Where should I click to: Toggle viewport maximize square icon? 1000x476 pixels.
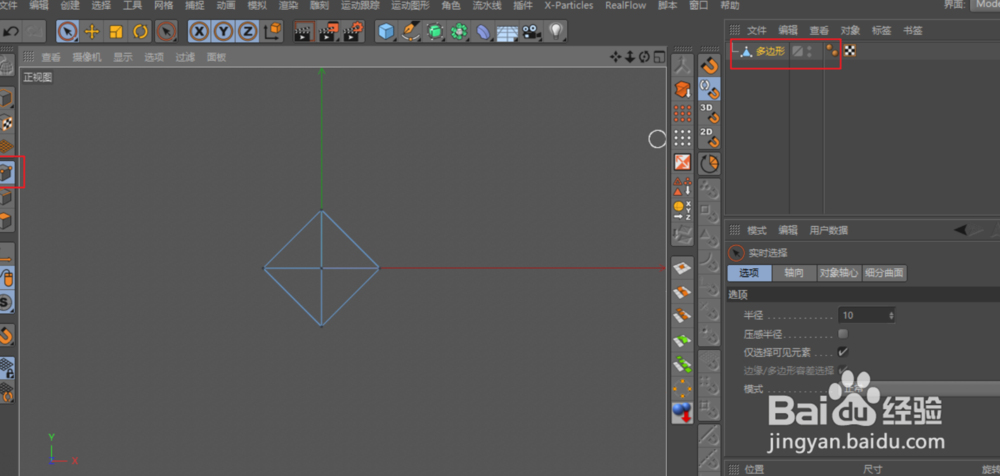(658, 57)
